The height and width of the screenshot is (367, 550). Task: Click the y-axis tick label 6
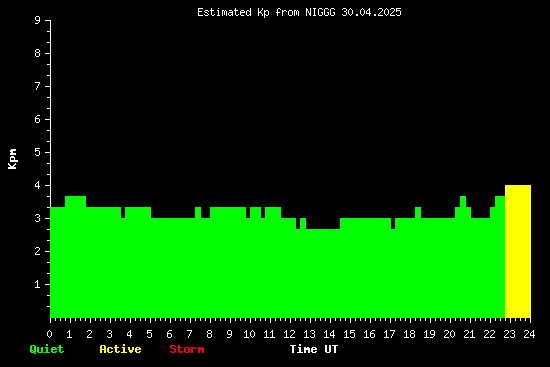[38, 119]
